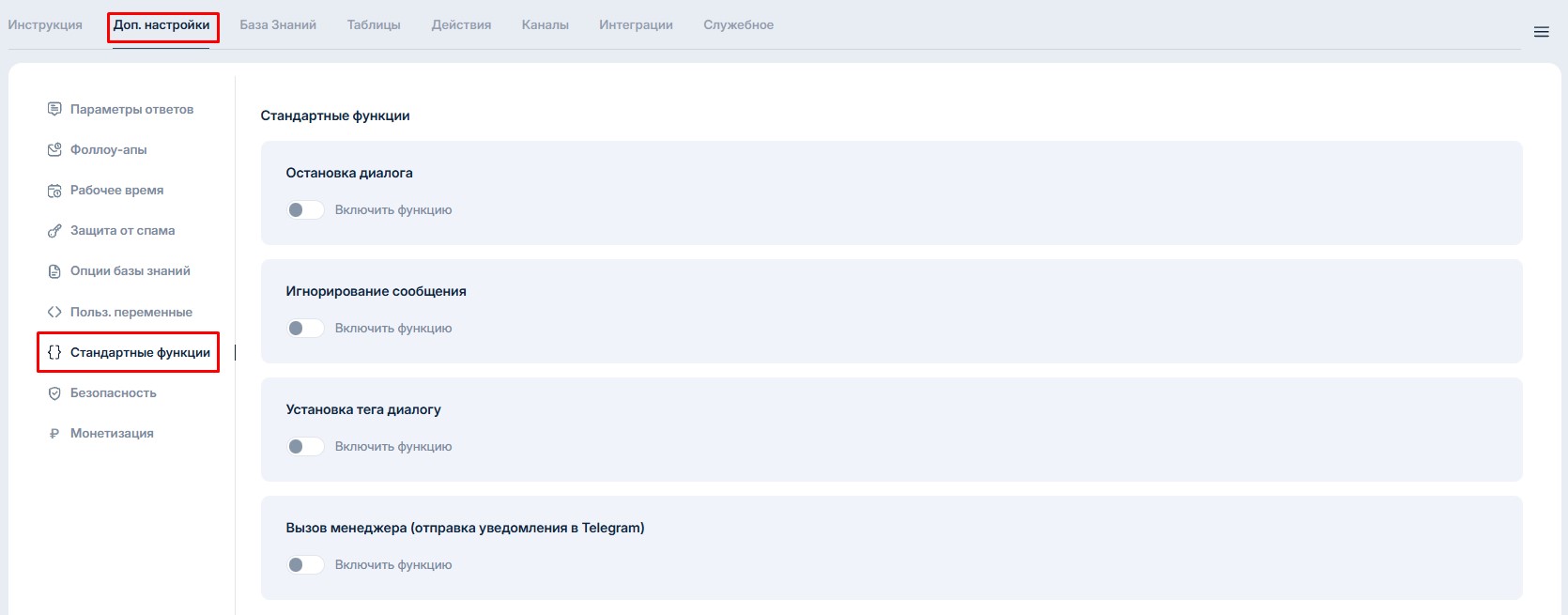1568x615 pixels.
Task: Click the Опции базы знаний document icon
Action: pyautogui.click(x=54, y=271)
